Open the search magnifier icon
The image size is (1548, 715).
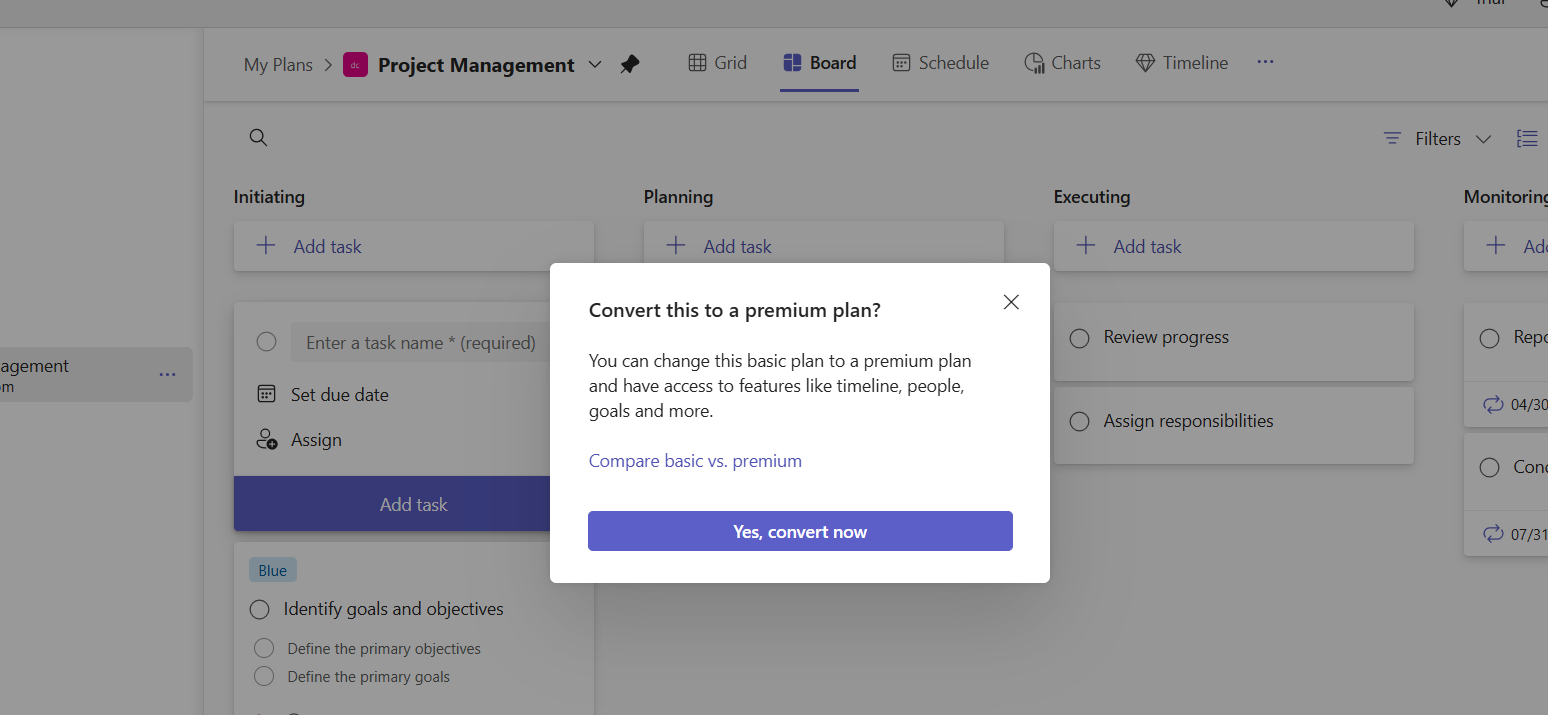coord(258,138)
